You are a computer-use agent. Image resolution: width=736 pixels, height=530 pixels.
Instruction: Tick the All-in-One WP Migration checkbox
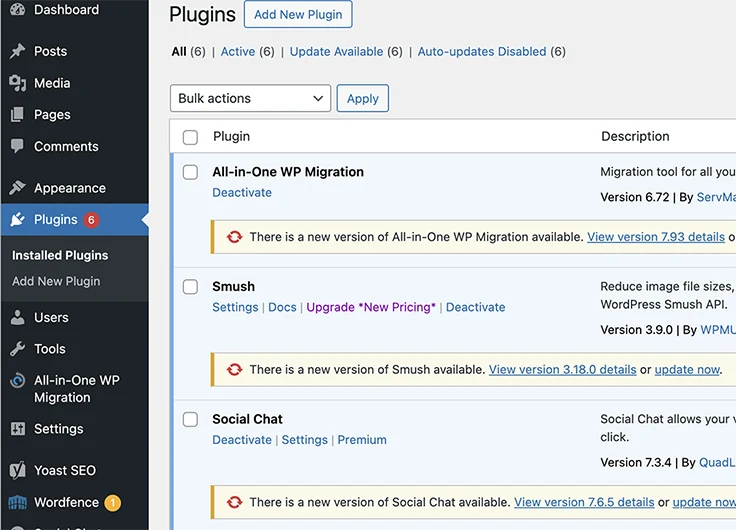190,172
